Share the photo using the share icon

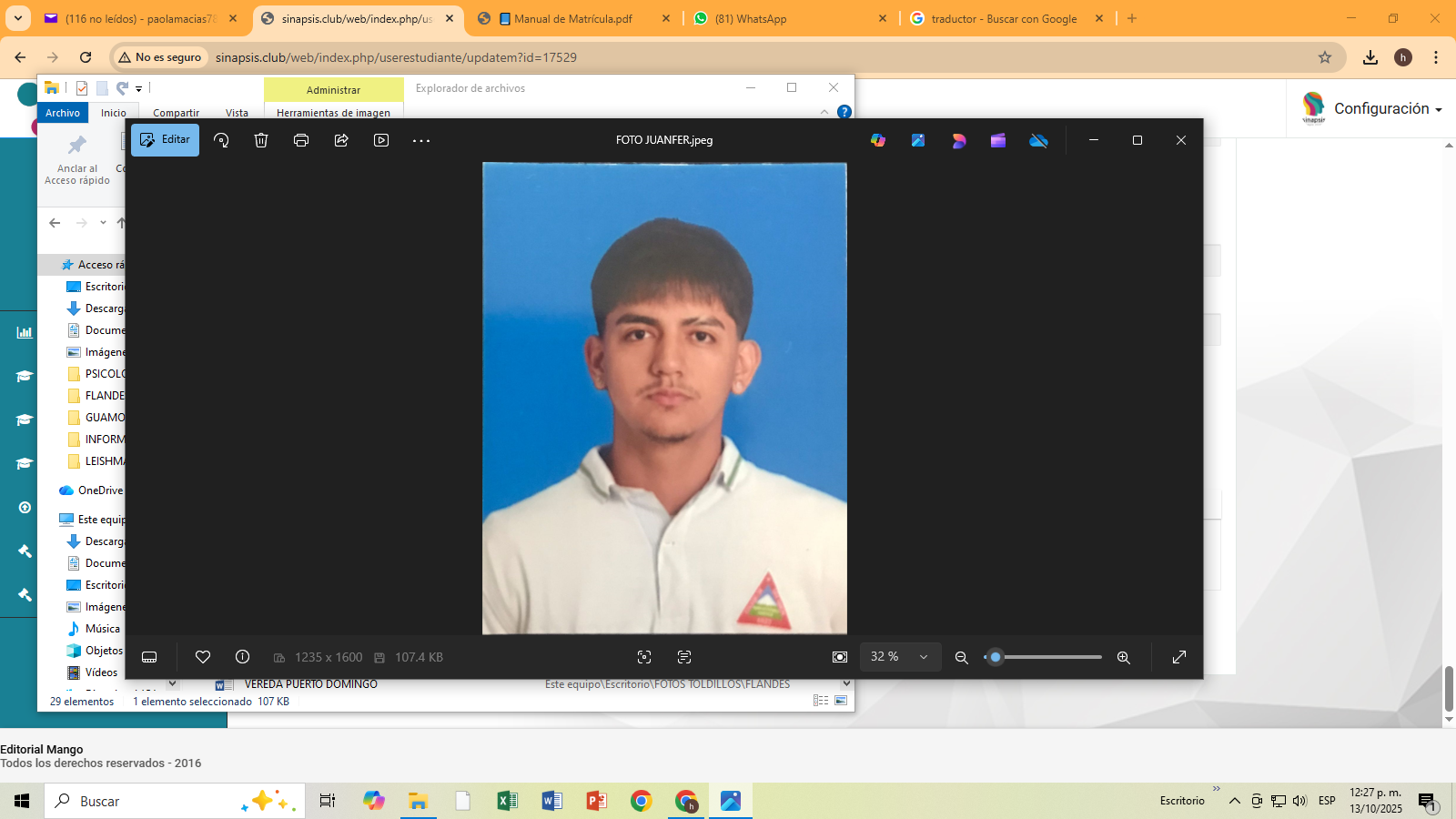pos(341,140)
